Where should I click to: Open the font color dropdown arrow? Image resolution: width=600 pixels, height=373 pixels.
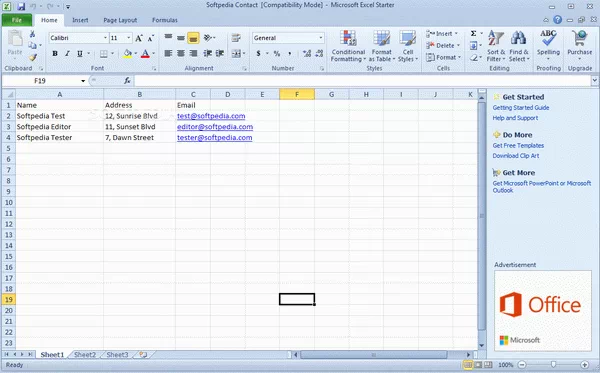click(154, 54)
